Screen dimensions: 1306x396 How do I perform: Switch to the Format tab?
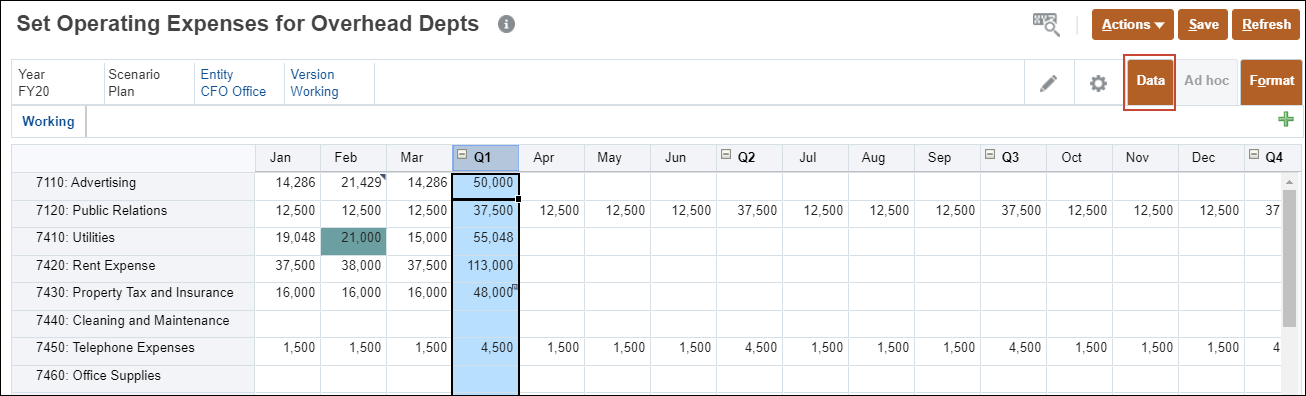click(x=1271, y=81)
